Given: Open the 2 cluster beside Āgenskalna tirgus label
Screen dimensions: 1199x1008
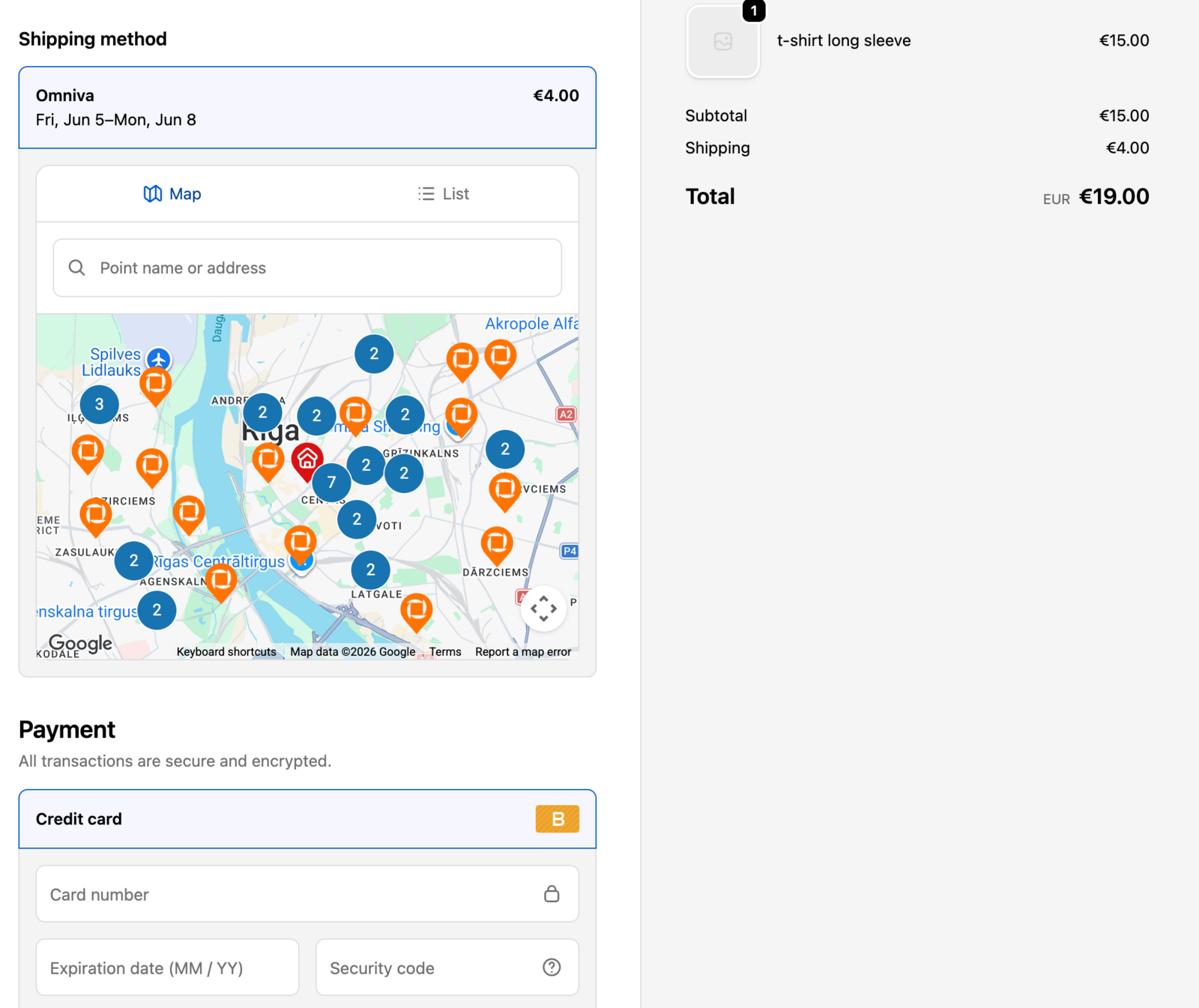Looking at the screenshot, I should (157, 610).
